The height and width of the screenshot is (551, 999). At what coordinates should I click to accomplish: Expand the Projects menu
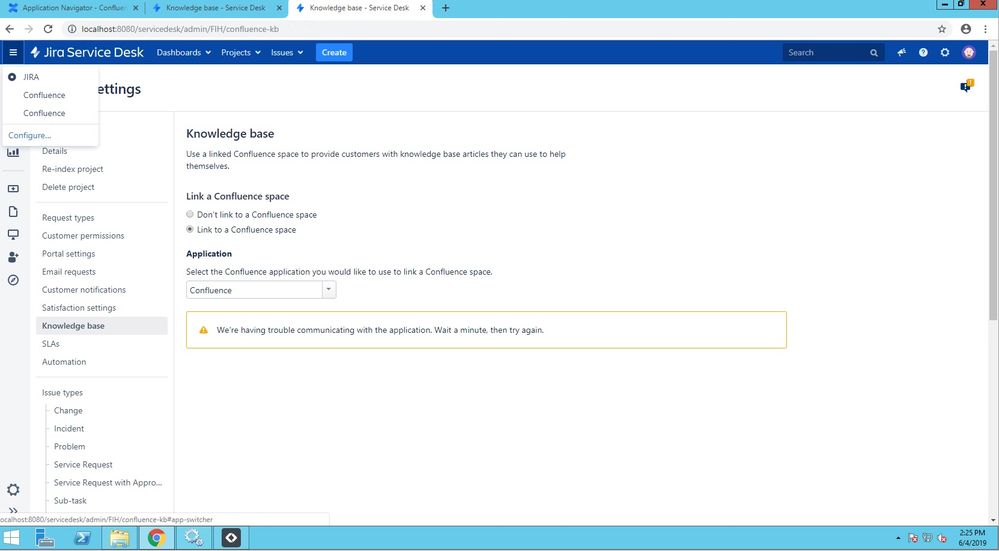pyautogui.click(x=241, y=52)
